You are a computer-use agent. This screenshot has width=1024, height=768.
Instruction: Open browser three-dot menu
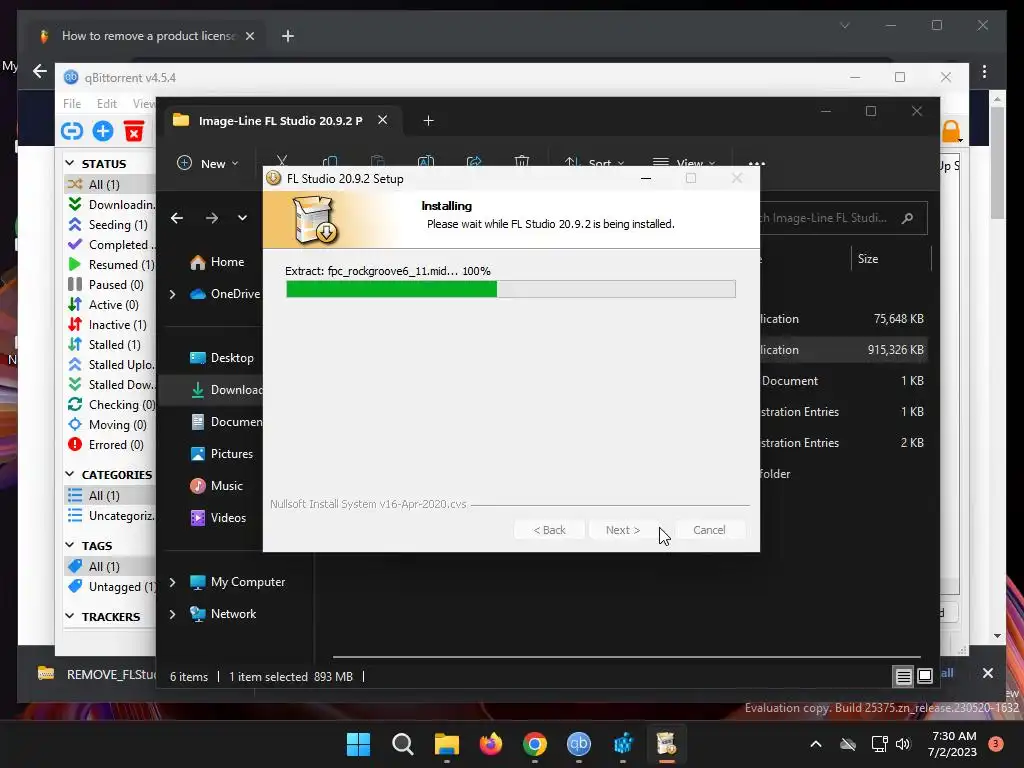point(984,71)
